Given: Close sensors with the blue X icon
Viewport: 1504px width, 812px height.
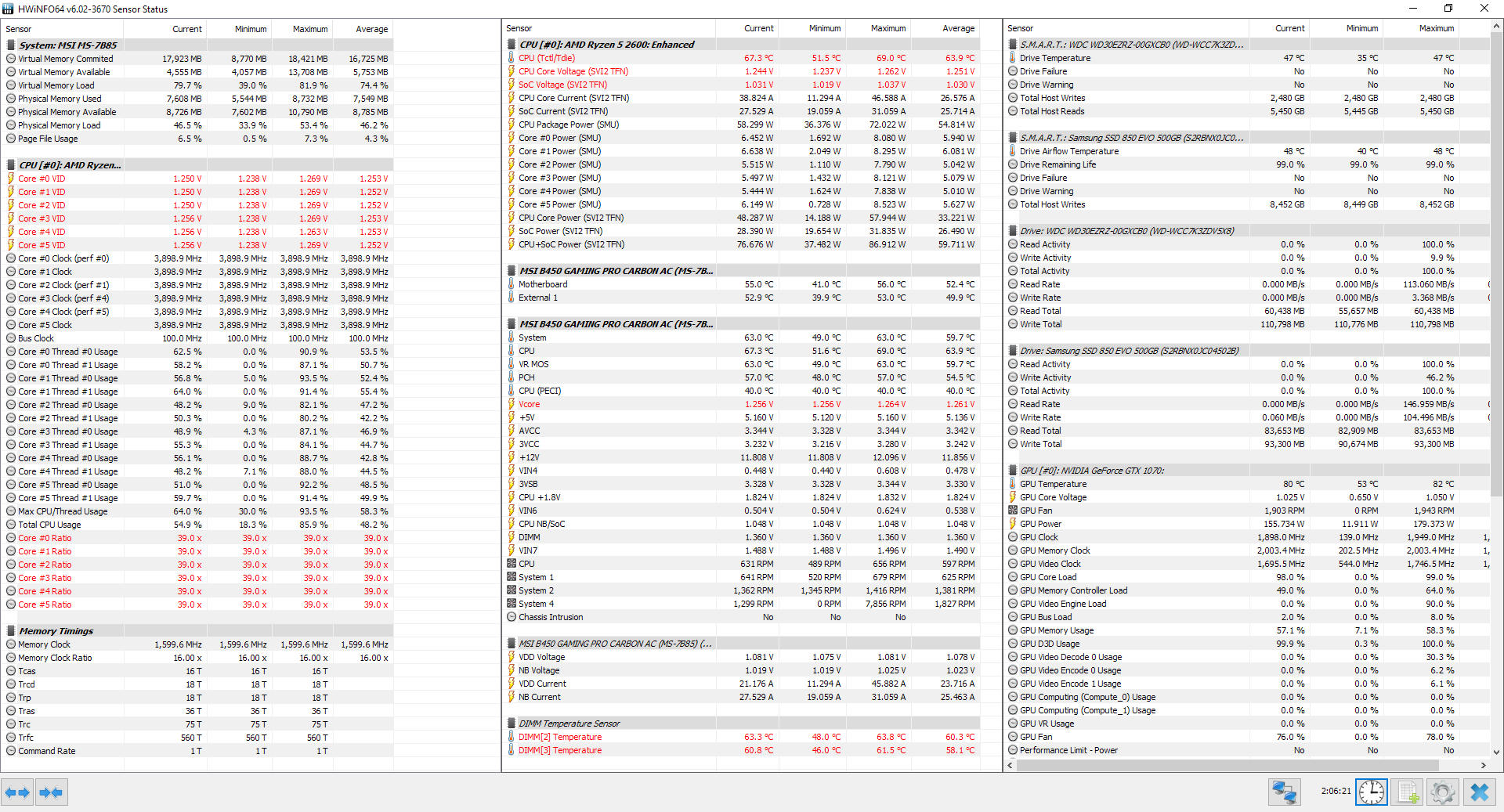Looking at the screenshot, I should (1480, 792).
